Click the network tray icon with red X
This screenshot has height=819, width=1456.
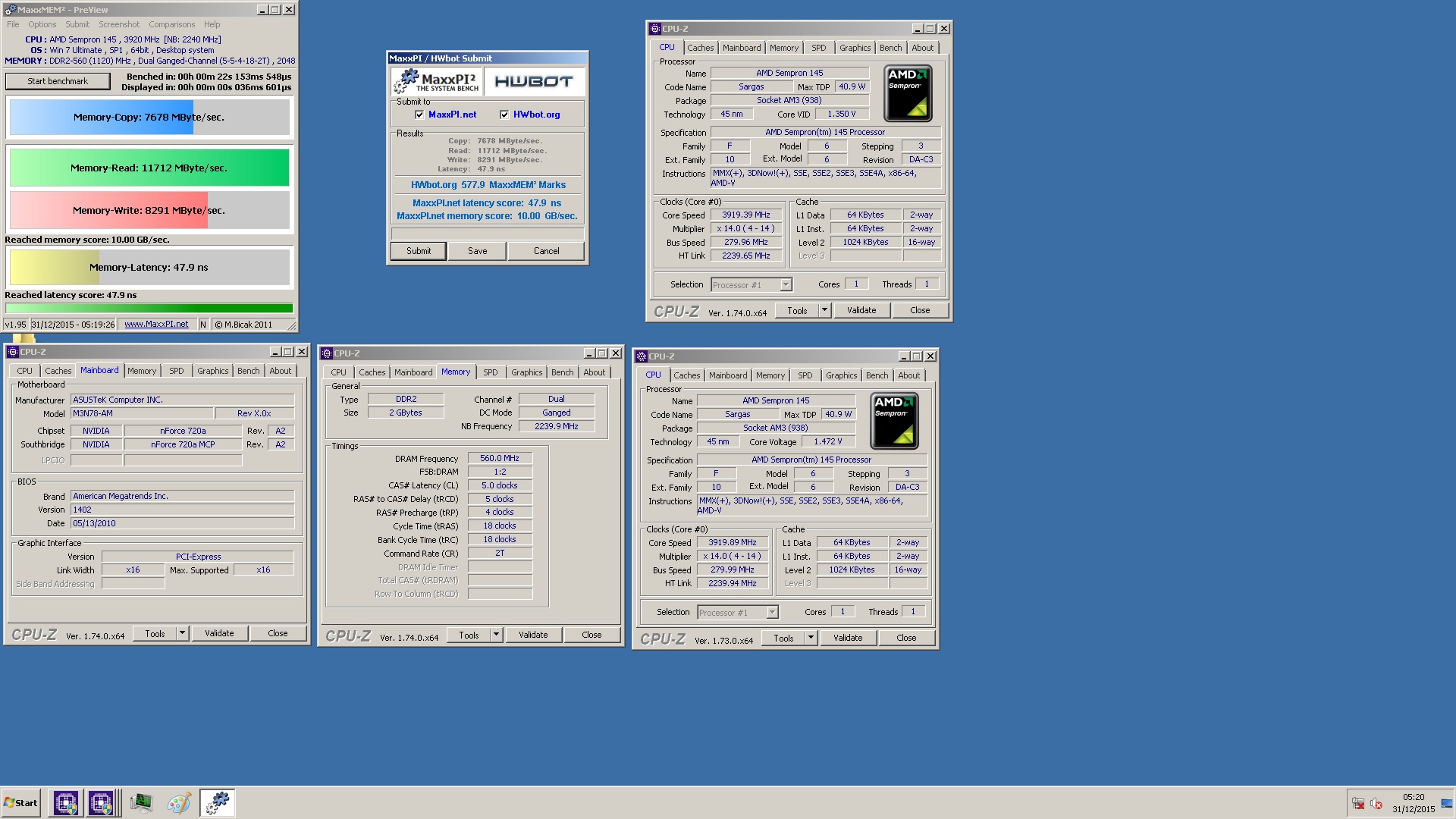1358,804
